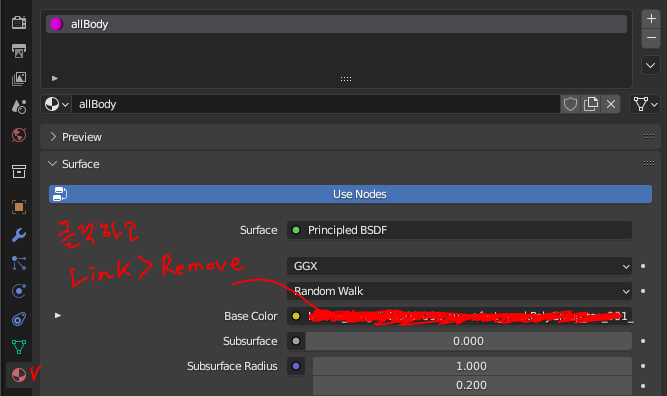Adjust Subsurface Radius 1.000 field

[x=472, y=366]
